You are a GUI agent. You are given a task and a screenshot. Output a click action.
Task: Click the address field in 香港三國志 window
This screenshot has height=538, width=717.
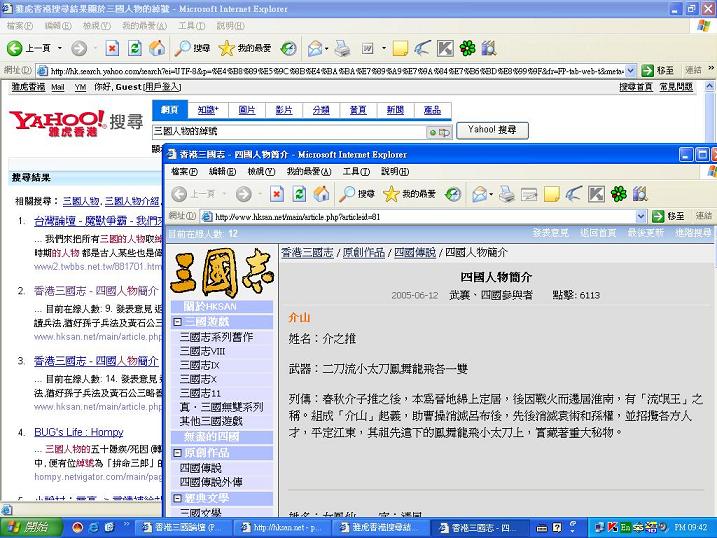pyautogui.click(x=418, y=216)
